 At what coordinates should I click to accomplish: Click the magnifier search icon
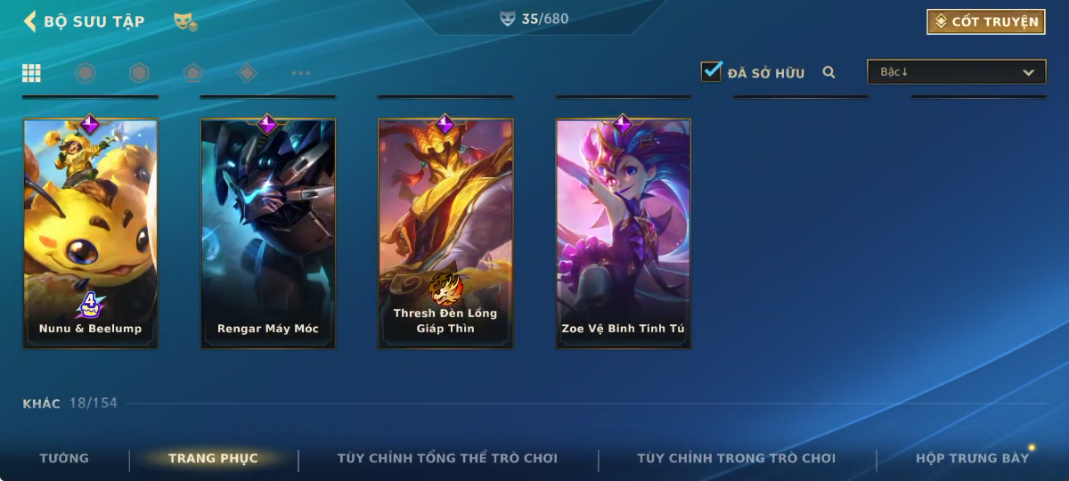pyautogui.click(x=829, y=72)
